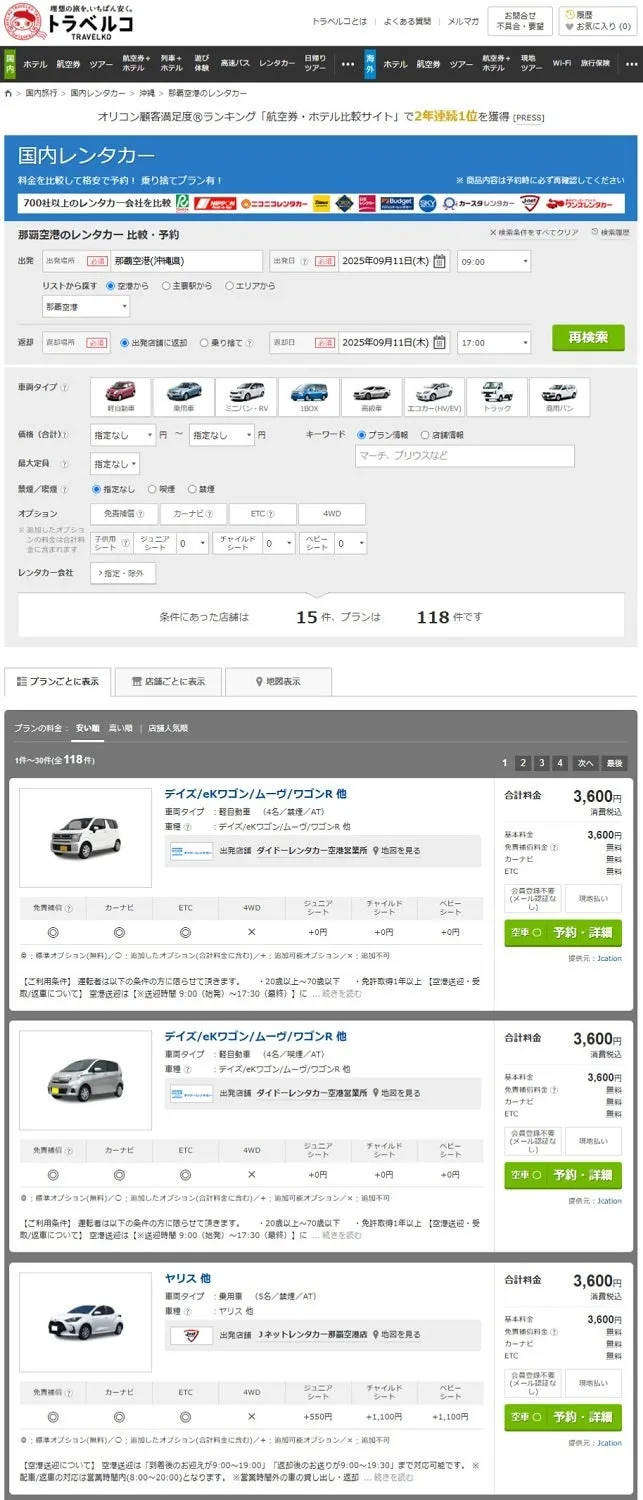Select the 禁煙 smoking preference
This screenshot has height=1500, width=643.
194,490
